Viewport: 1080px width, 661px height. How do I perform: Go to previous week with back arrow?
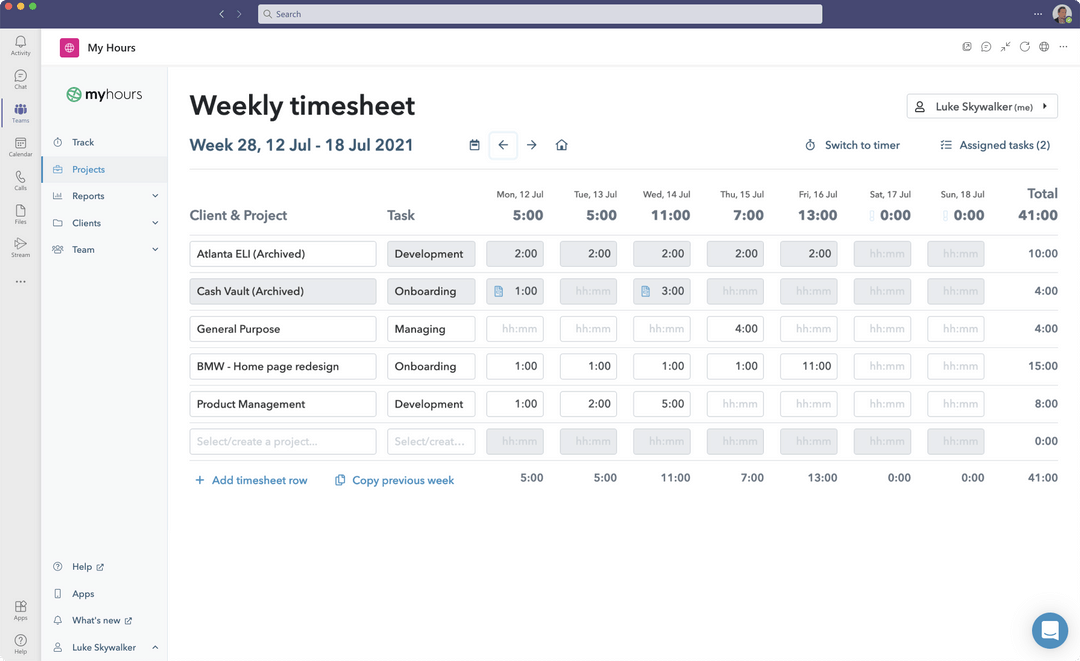pyautogui.click(x=503, y=144)
